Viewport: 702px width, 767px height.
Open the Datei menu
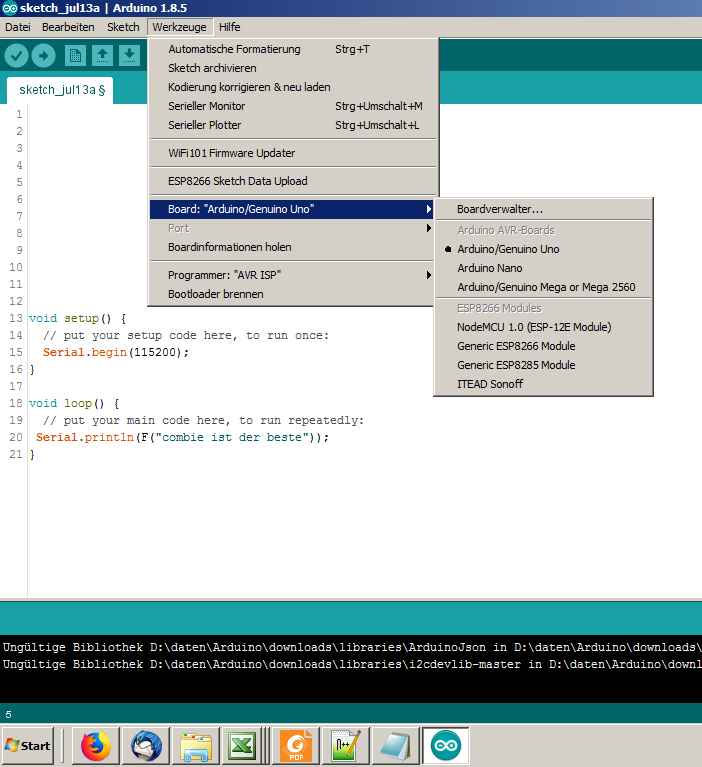[18, 27]
